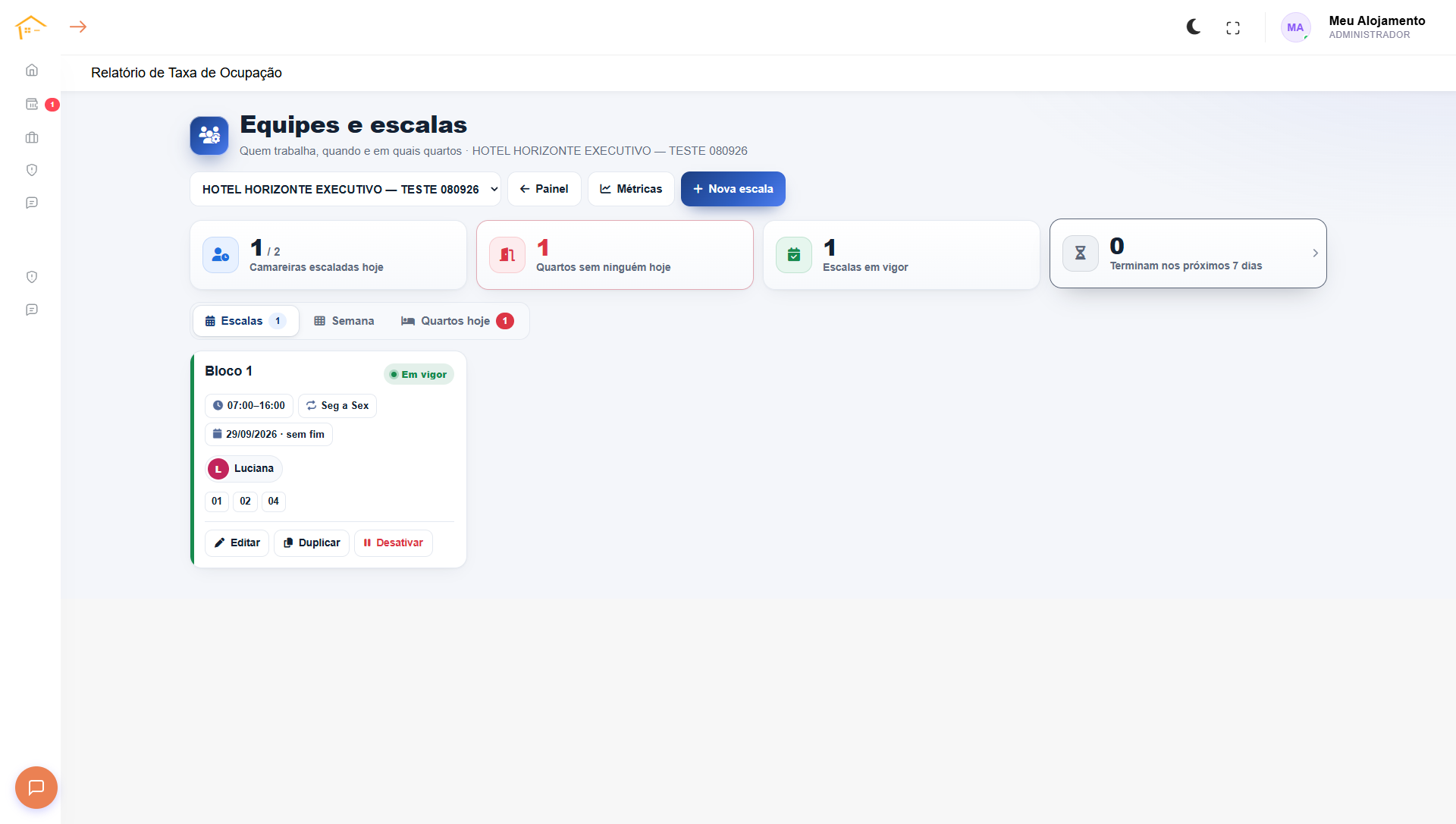Click Relatório de Taxa de Ocupação heading
1456x824 pixels.
(x=187, y=73)
